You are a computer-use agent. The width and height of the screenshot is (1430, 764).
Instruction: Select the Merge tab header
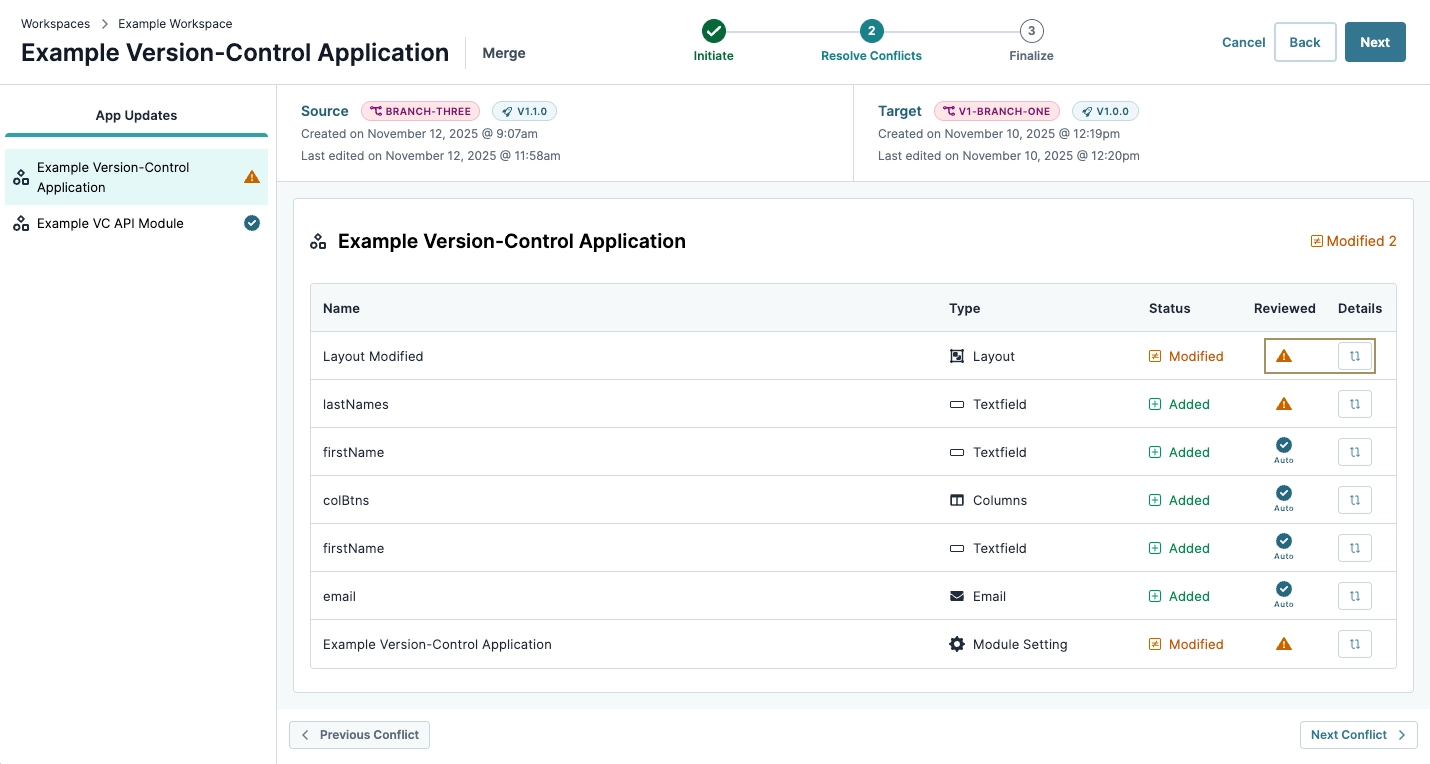point(503,53)
